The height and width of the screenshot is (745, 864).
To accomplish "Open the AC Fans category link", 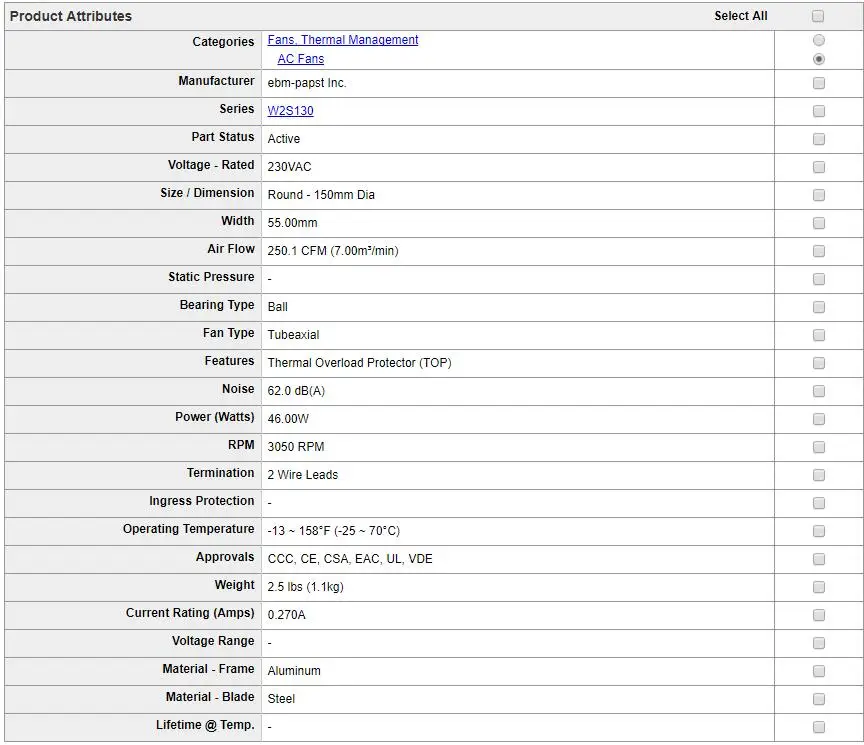I will 300,59.
